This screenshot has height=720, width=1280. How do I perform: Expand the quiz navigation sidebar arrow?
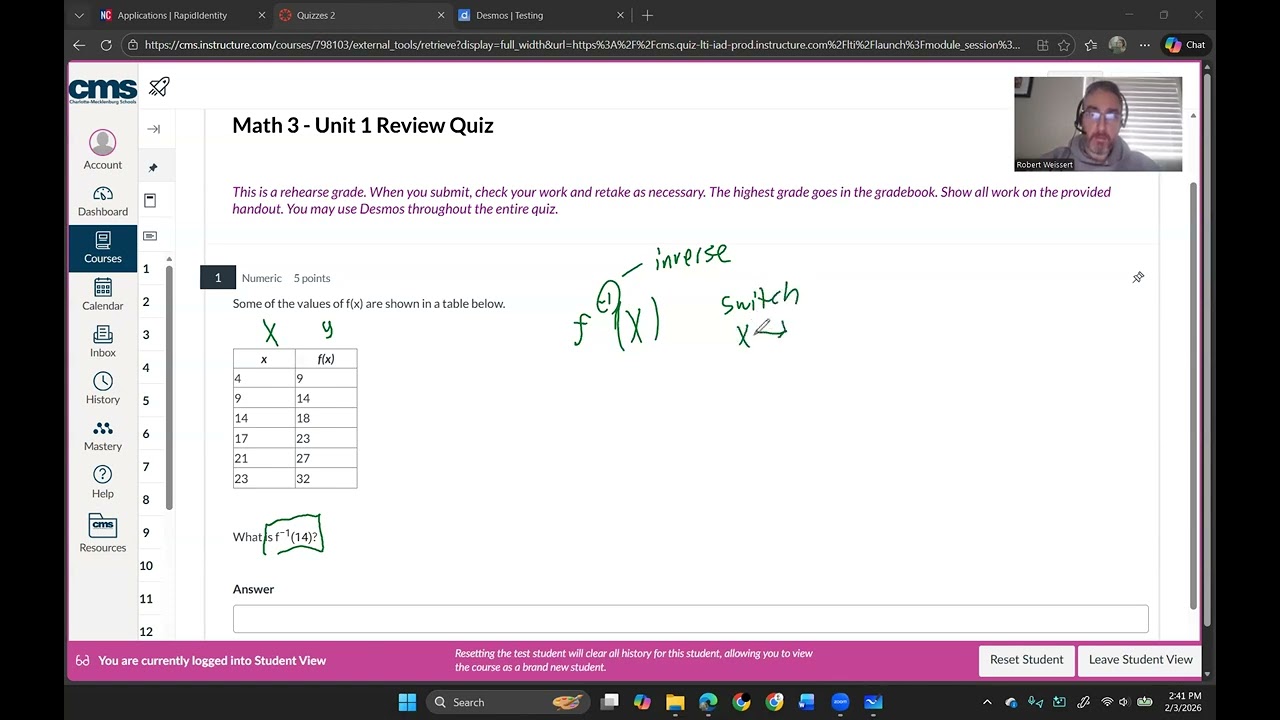click(x=153, y=129)
